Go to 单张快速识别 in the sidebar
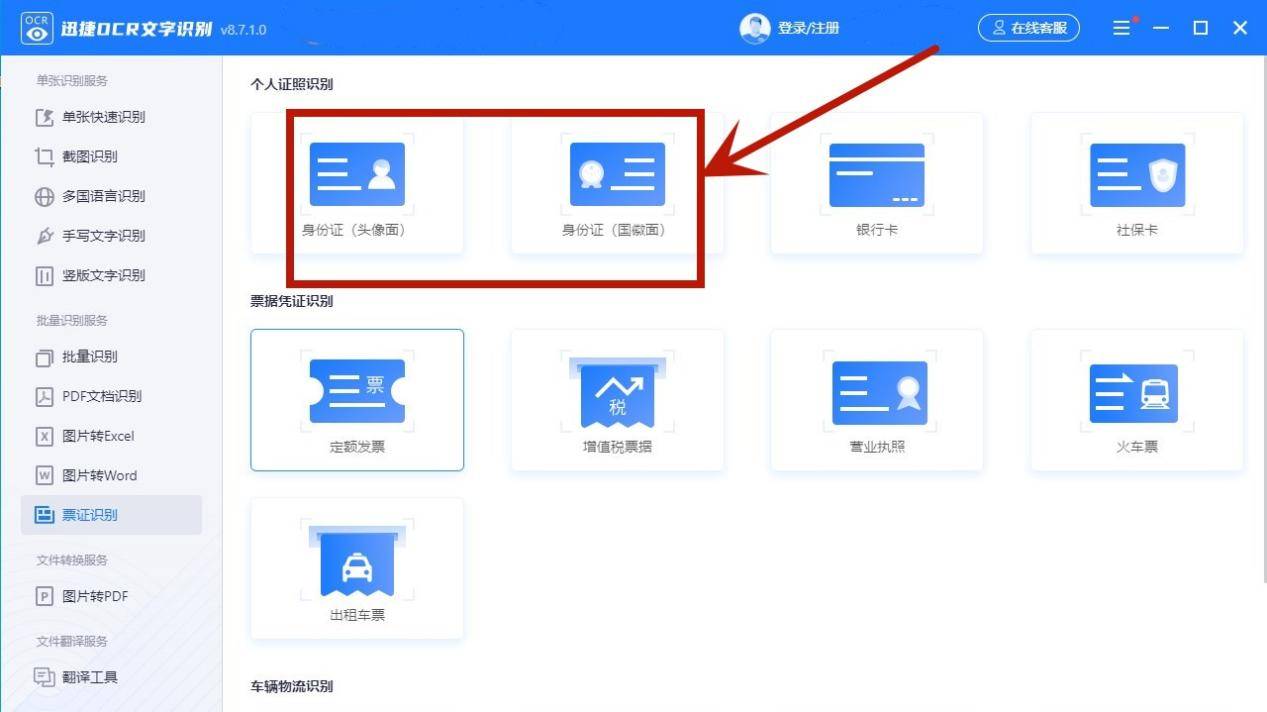Image resolution: width=1267 pixels, height=712 pixels. pos(103,117)
